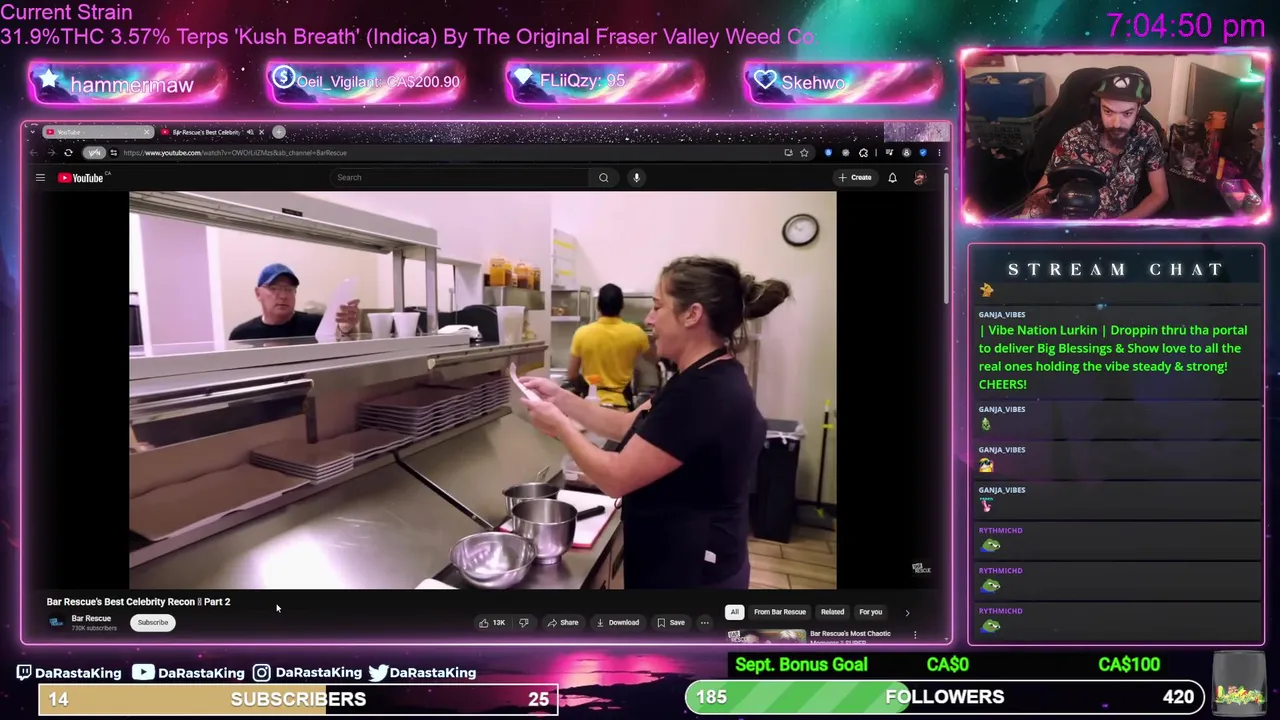Open the Bar Rescue channel name link

point(91,619)
